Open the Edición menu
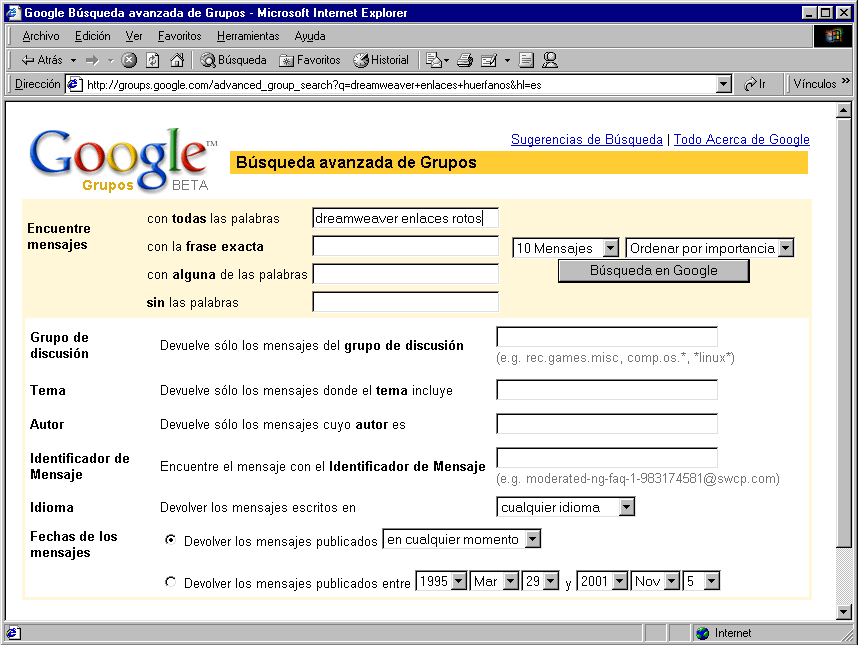The width and height of the screenshot is (858, 645). click(92, 36)
